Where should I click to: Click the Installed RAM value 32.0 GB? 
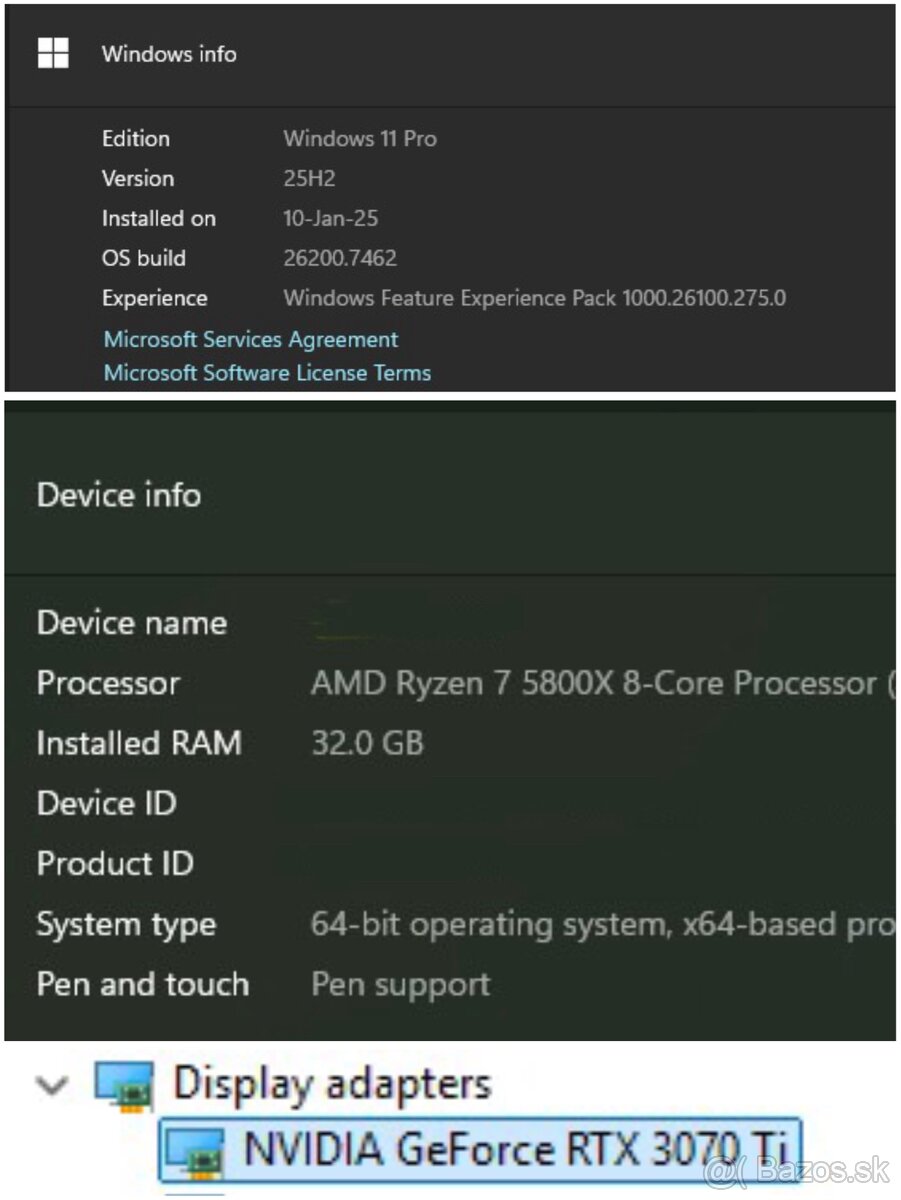(369, 743)
